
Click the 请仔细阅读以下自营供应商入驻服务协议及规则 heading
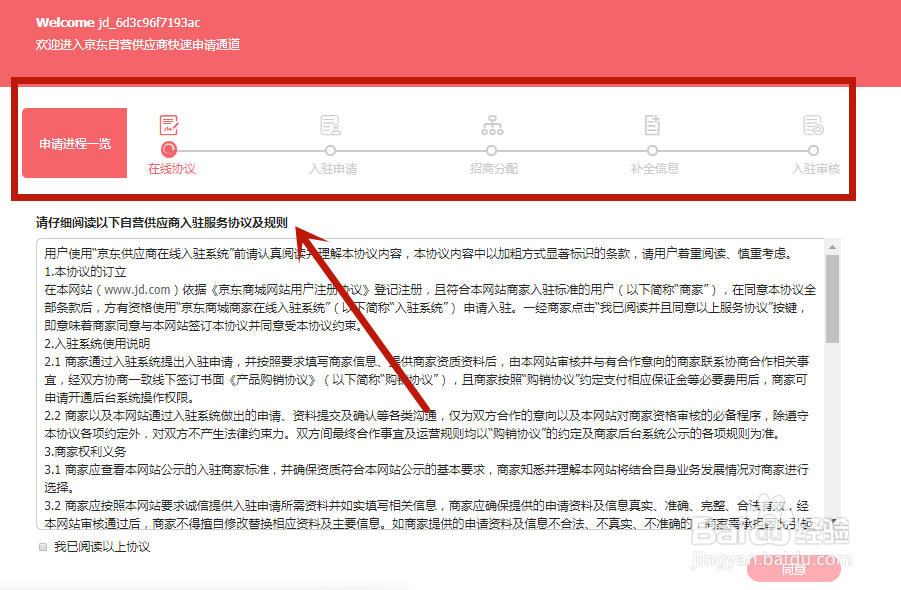point(161,222)
